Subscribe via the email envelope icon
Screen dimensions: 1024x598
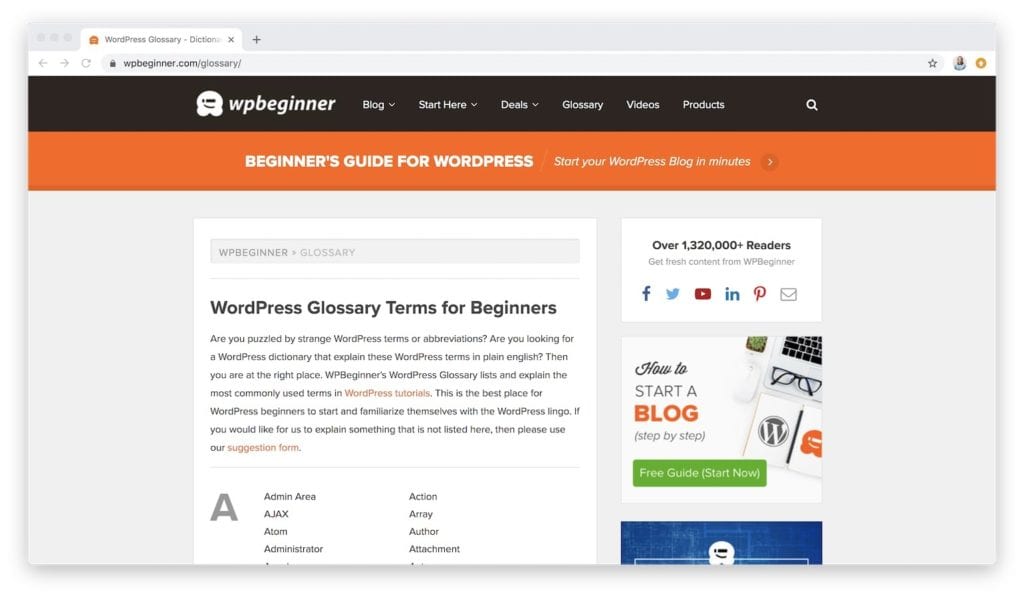click(x=788, y=294)
